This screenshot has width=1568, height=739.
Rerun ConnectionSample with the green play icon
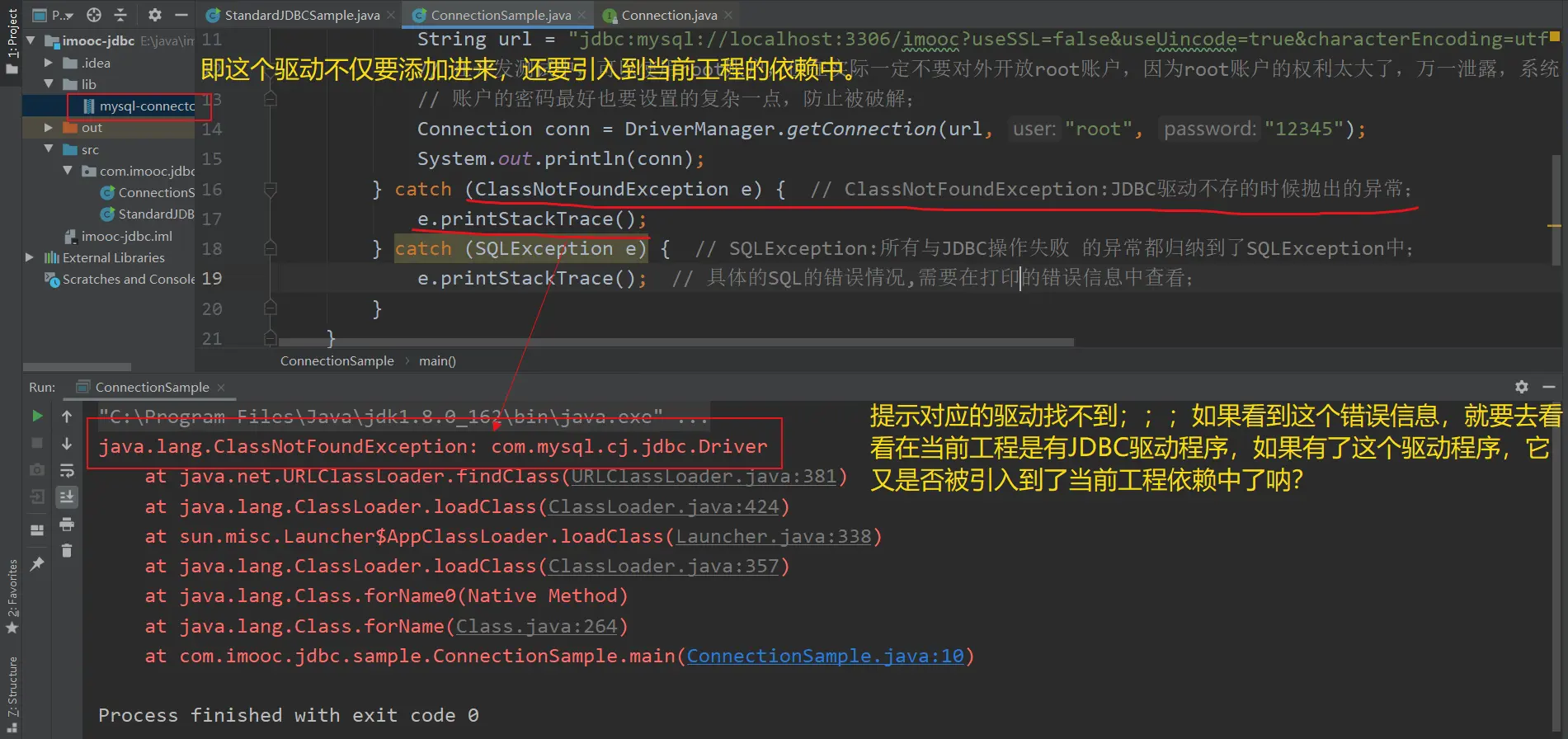coord(37,417)
